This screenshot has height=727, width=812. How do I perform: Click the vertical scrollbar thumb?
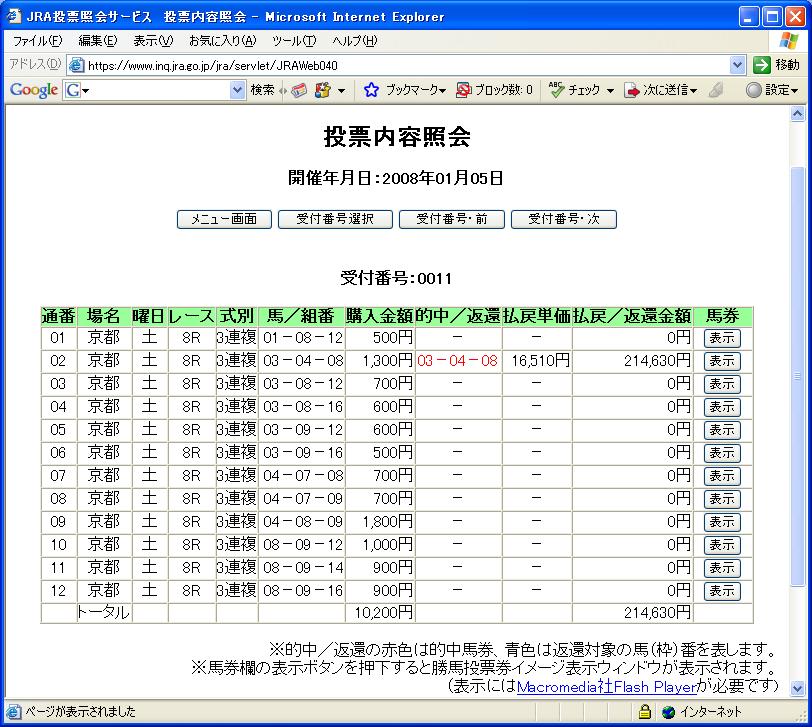click(798, 376)
